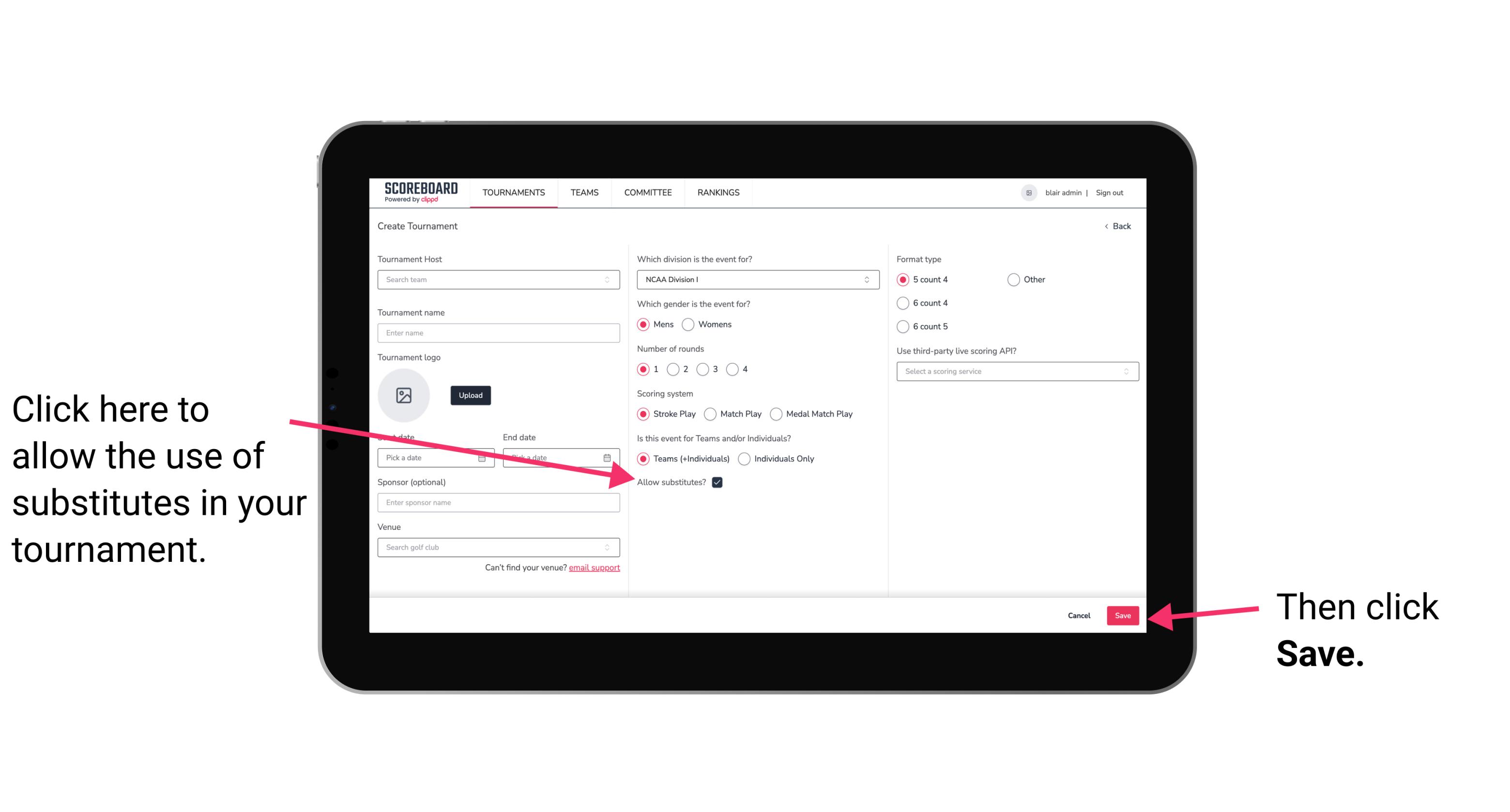Click the calendar icon for End date

click(609, 457)
